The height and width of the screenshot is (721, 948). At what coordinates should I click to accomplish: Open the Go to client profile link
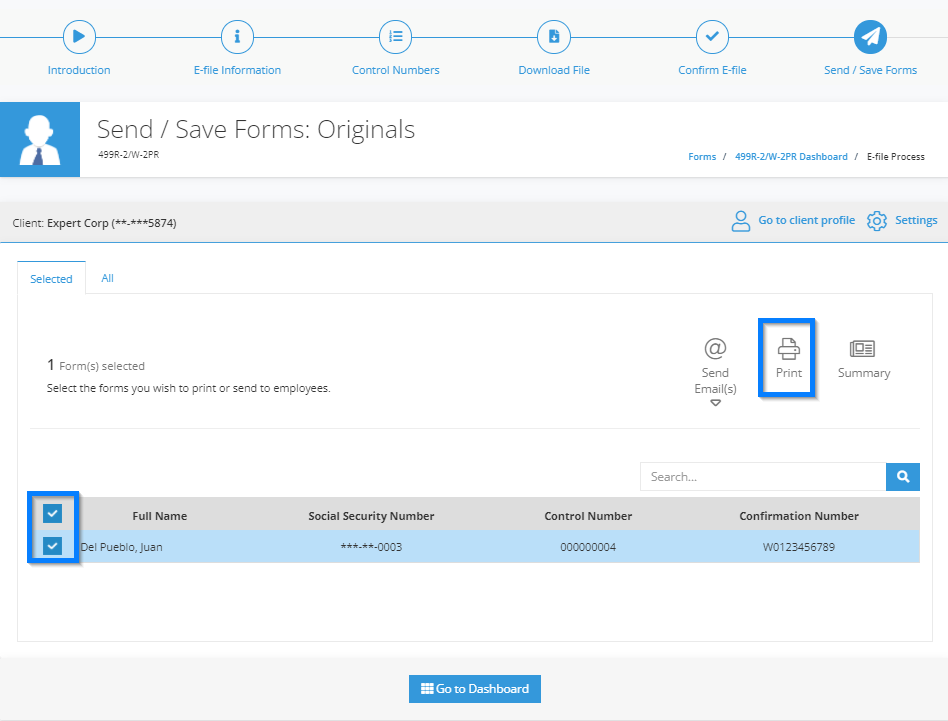pyautogui.click(x=807, y=220)
